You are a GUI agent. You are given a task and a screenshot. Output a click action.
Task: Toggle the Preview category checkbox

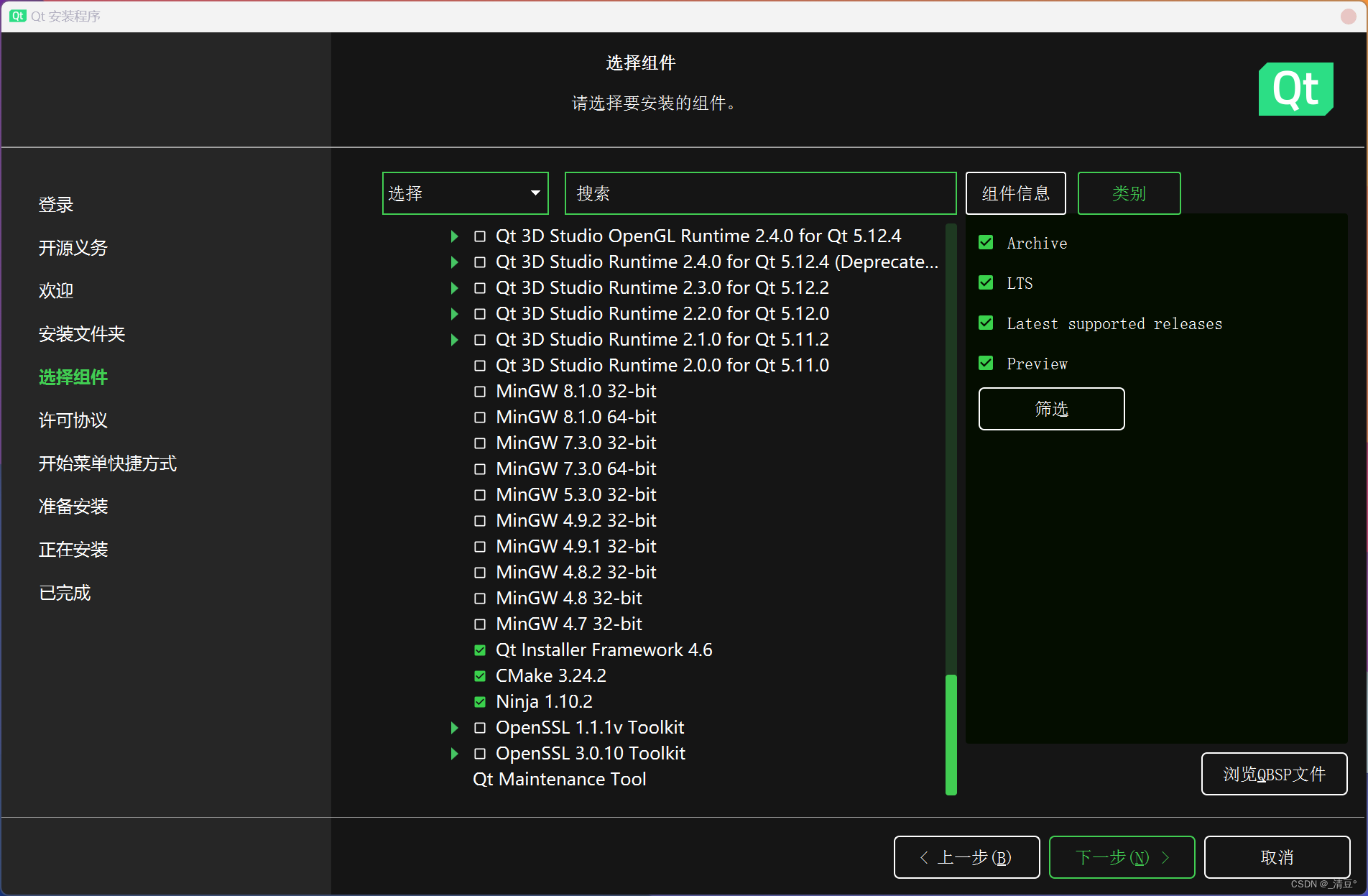[986, 364]
